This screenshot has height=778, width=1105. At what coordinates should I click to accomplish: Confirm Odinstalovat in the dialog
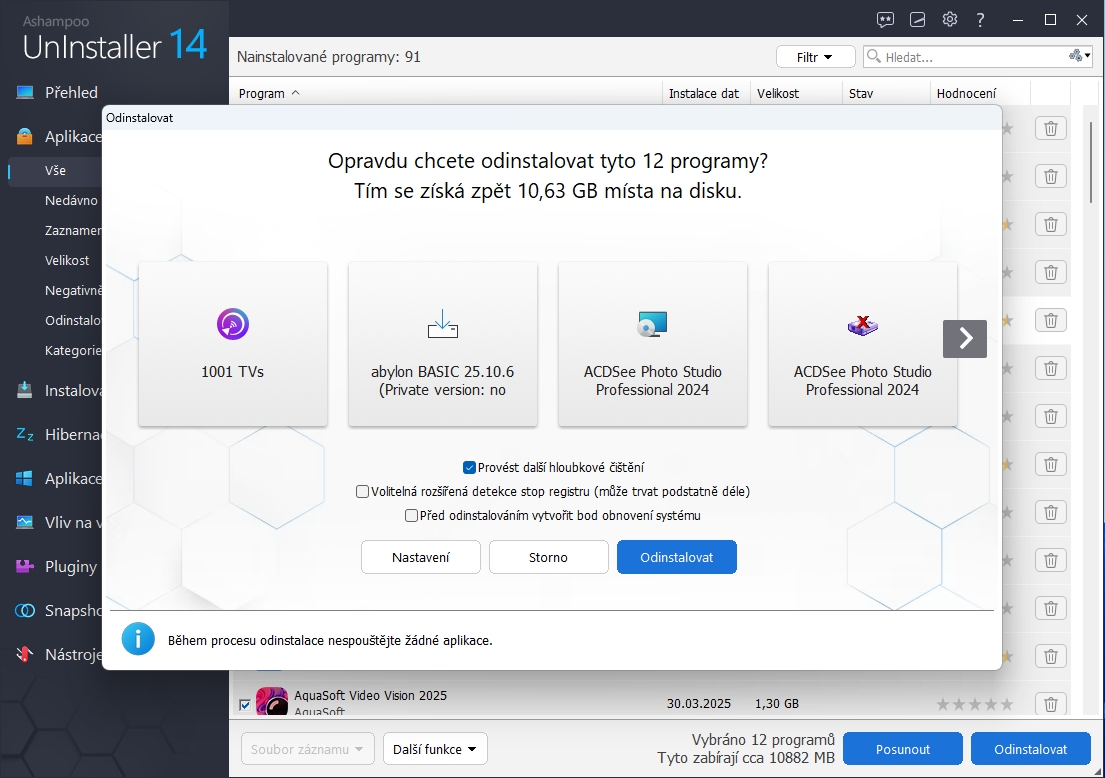677,557
